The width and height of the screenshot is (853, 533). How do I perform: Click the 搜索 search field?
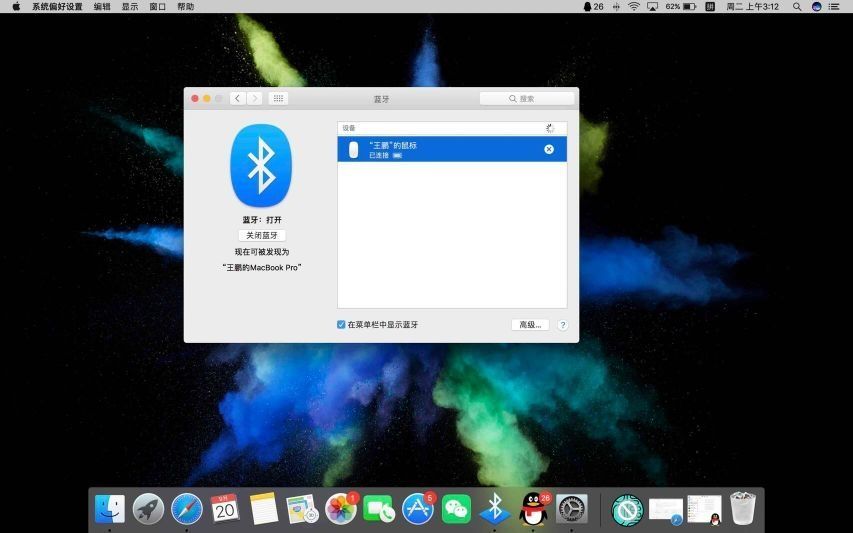(527, 98)
